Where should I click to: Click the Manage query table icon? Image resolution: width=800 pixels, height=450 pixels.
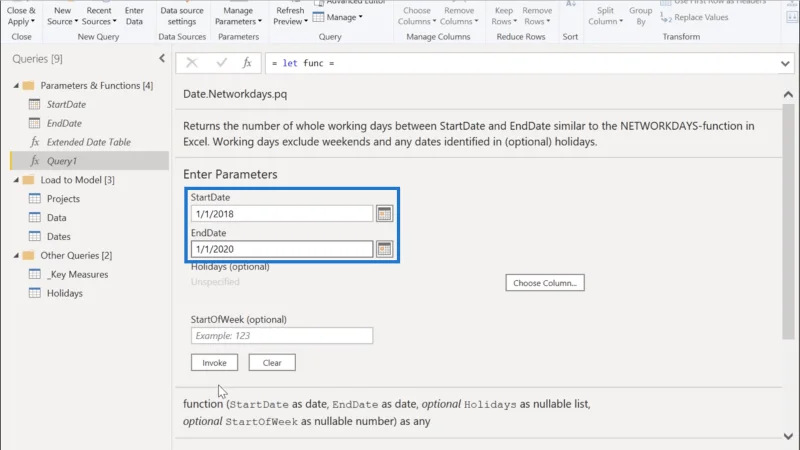tap(318, 17)
